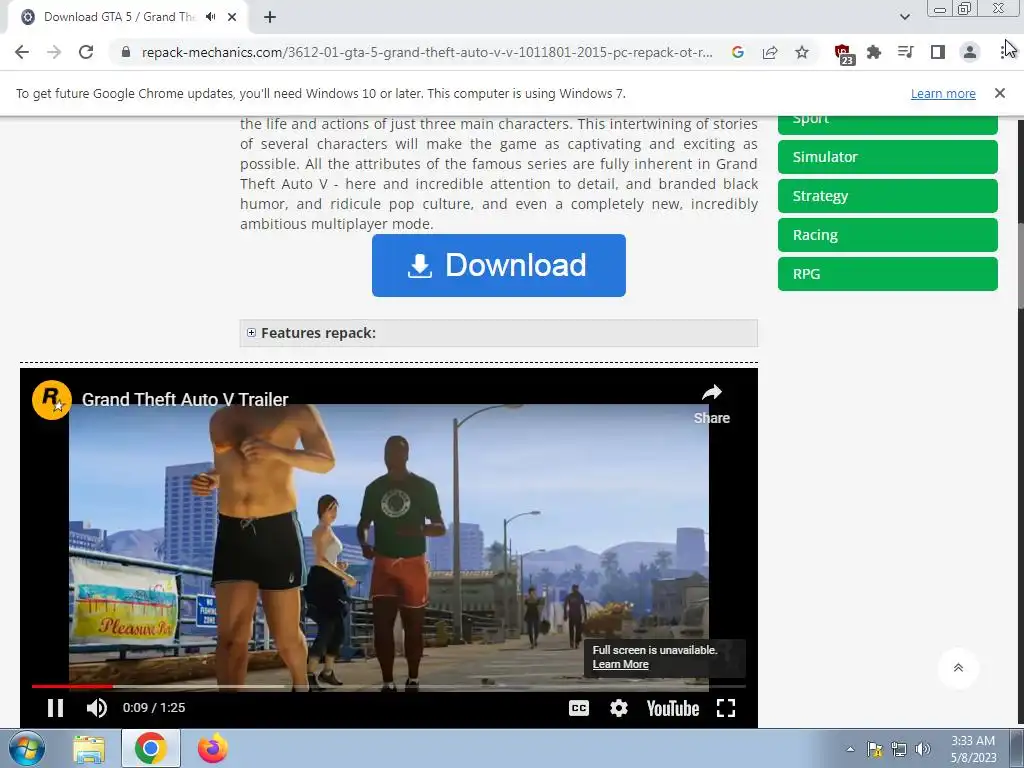Launch Firefox from the taskbar
The height and width of the screenshot is (768, 1024).
213,749
